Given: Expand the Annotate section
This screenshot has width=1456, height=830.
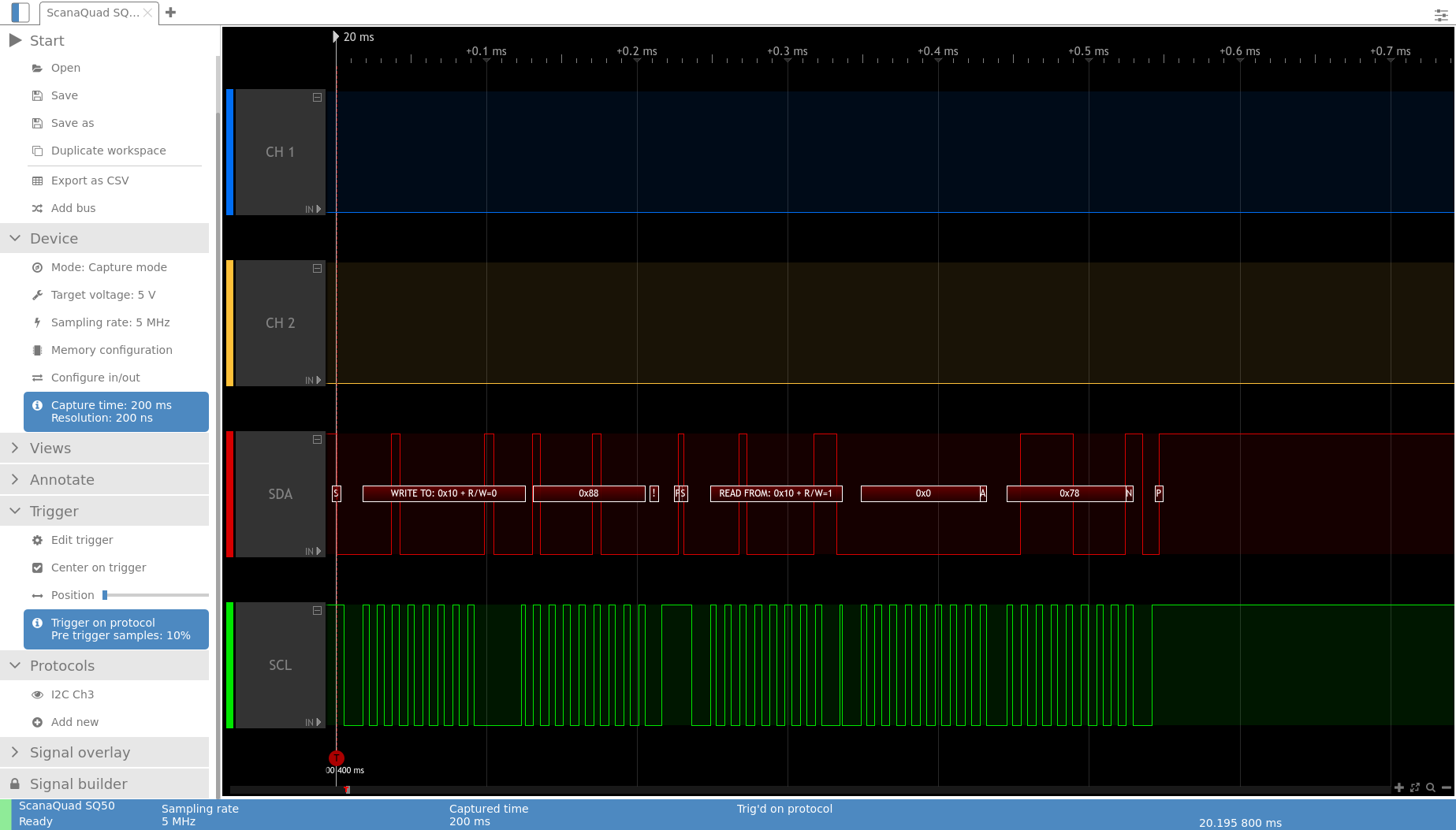Looking at the screenshot, I should coord(104,479).
